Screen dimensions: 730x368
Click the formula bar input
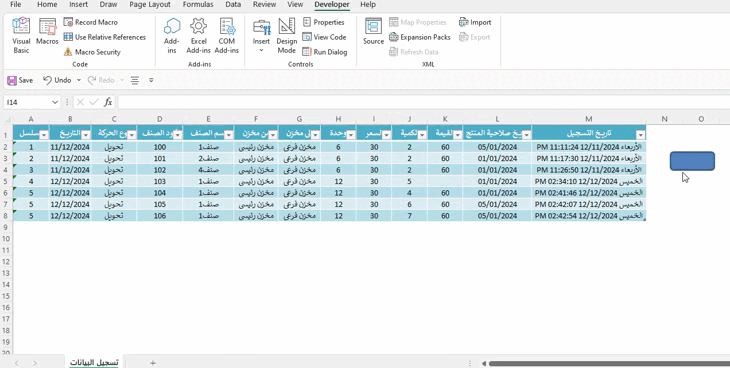(423, 102)
